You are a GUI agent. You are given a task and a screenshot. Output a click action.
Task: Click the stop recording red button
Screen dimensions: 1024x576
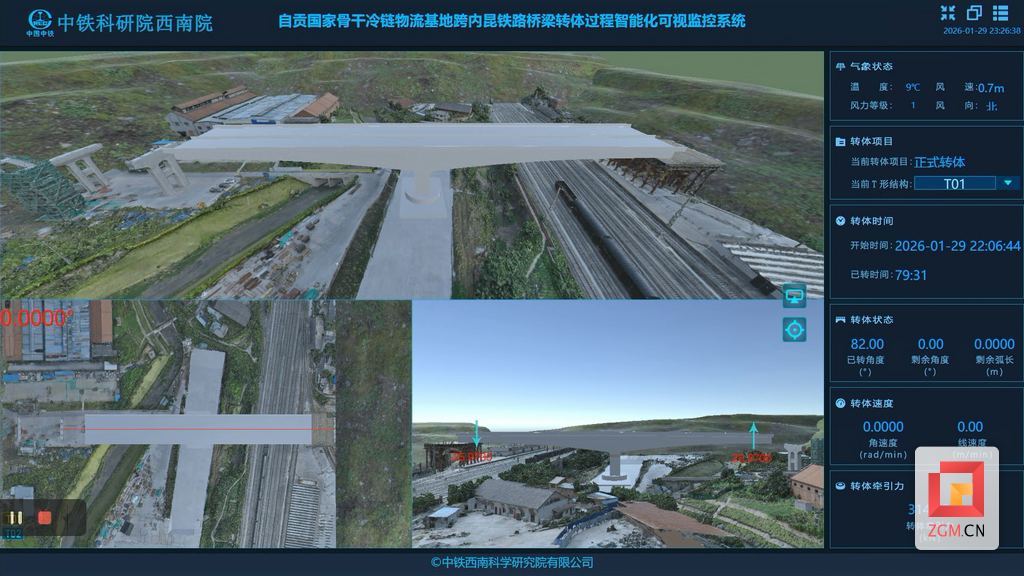45,517
